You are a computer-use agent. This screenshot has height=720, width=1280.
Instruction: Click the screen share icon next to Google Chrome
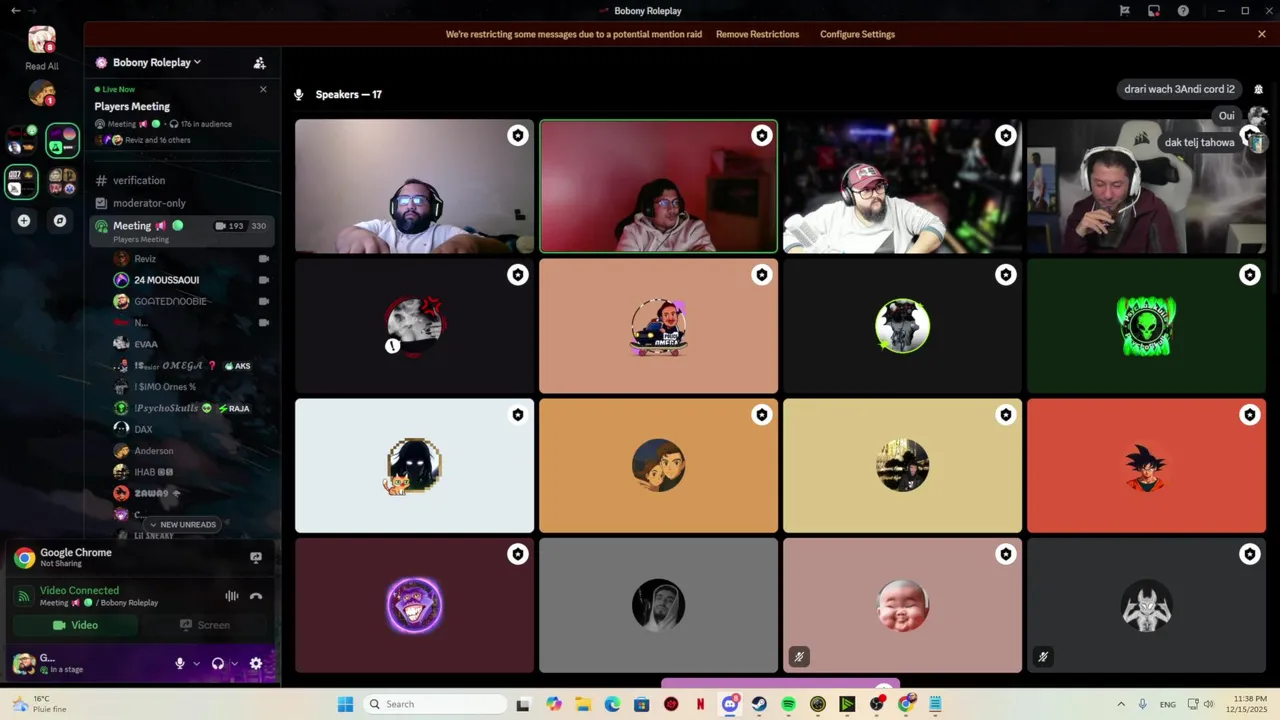click(256, 558)
